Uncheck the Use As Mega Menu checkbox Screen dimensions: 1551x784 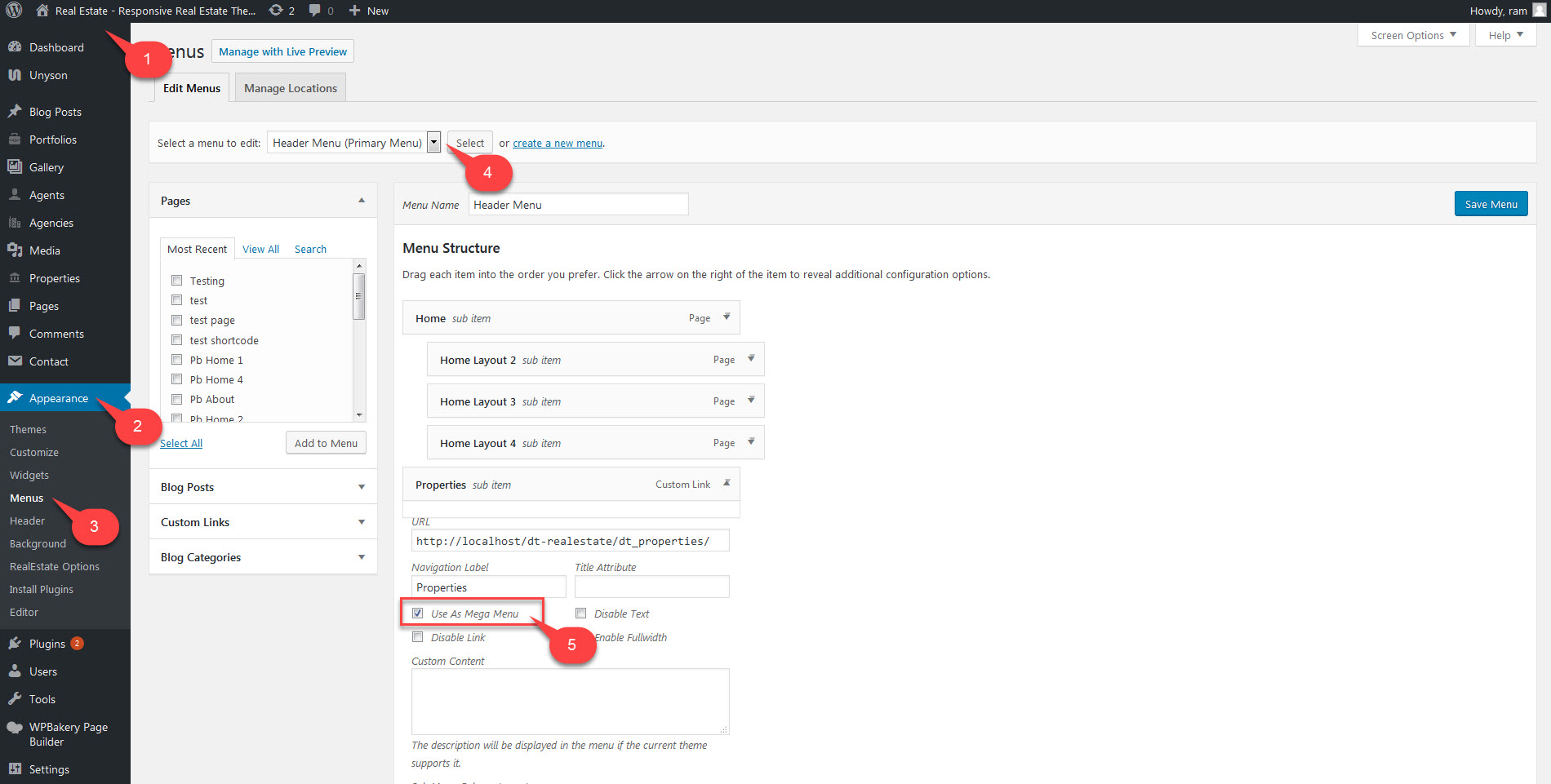point(418,613)
